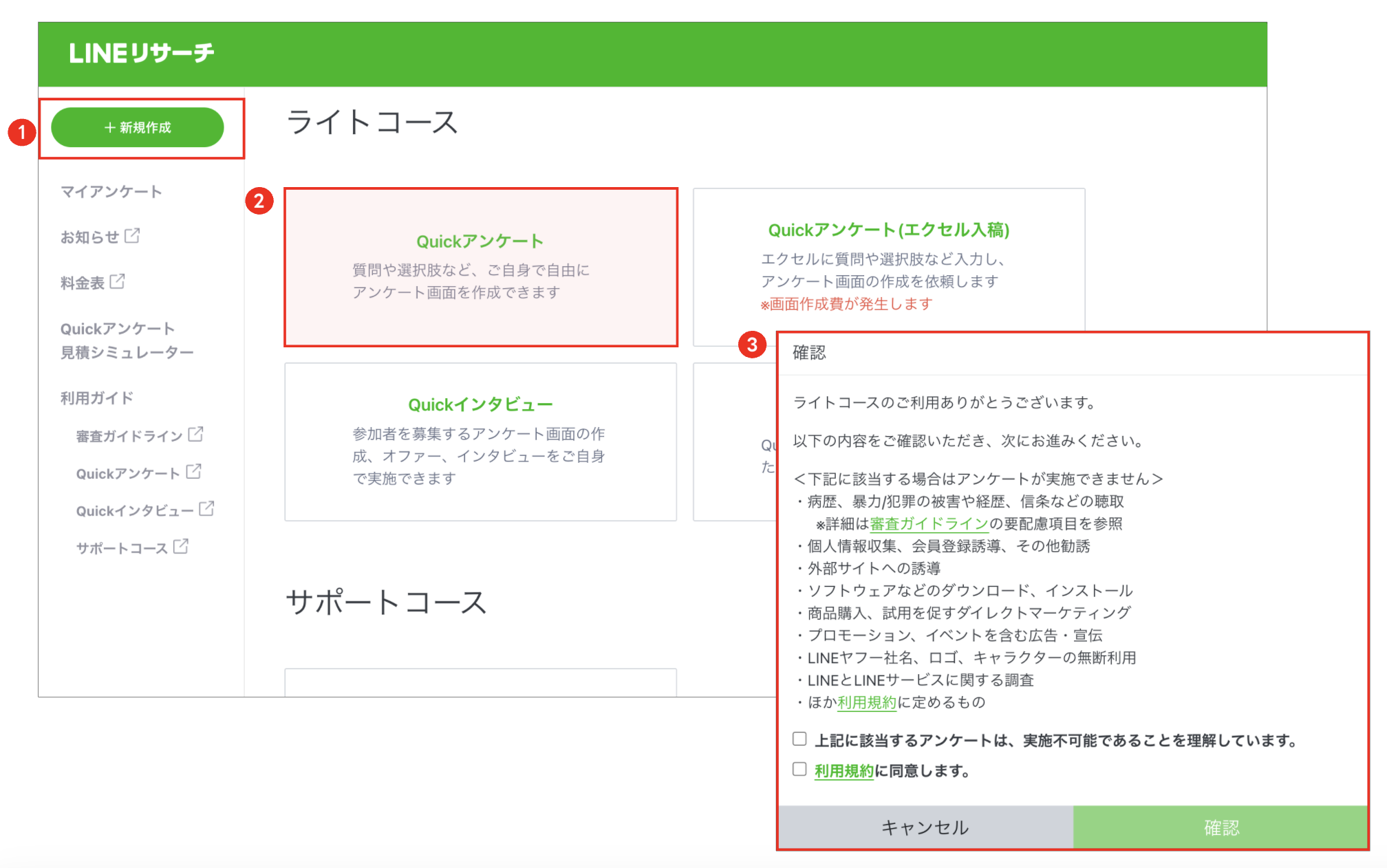Select 利用ガイド in the sidebar
The image size is (1387, 868).
(x=97, y=398)
